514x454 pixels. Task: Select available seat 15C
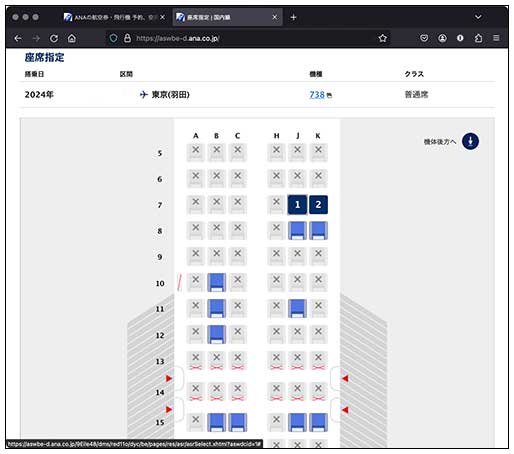[x=238, y=422]
